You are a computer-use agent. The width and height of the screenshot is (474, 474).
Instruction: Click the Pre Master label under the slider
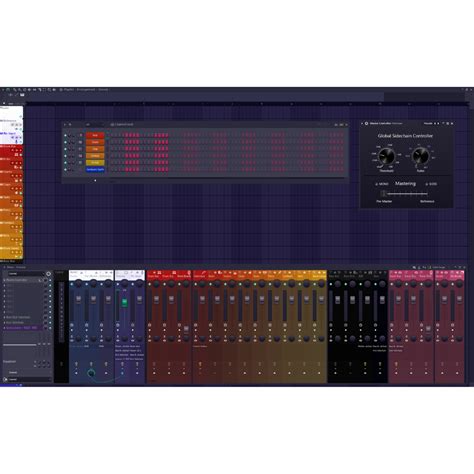(384, 201)
